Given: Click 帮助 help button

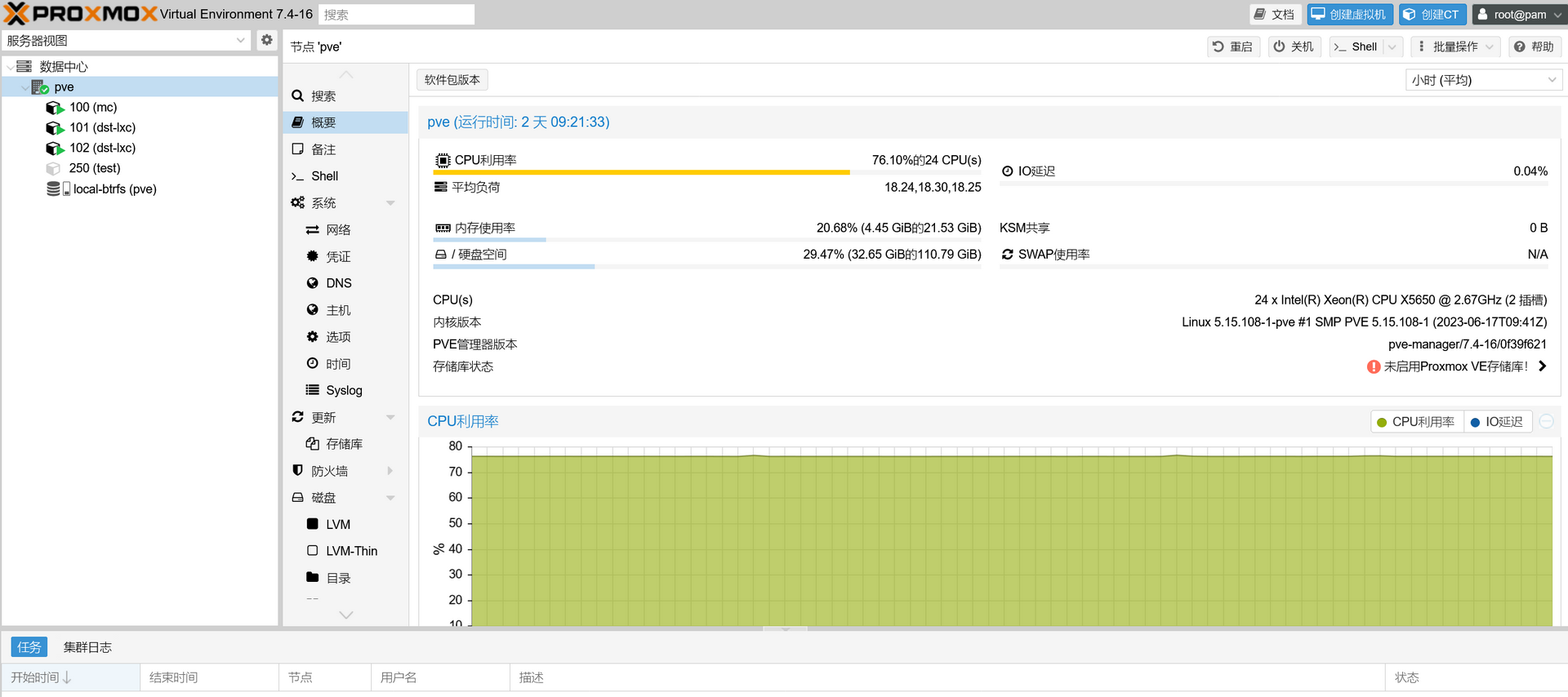Looking at the screenshot, I should (x=1534, y=47).
